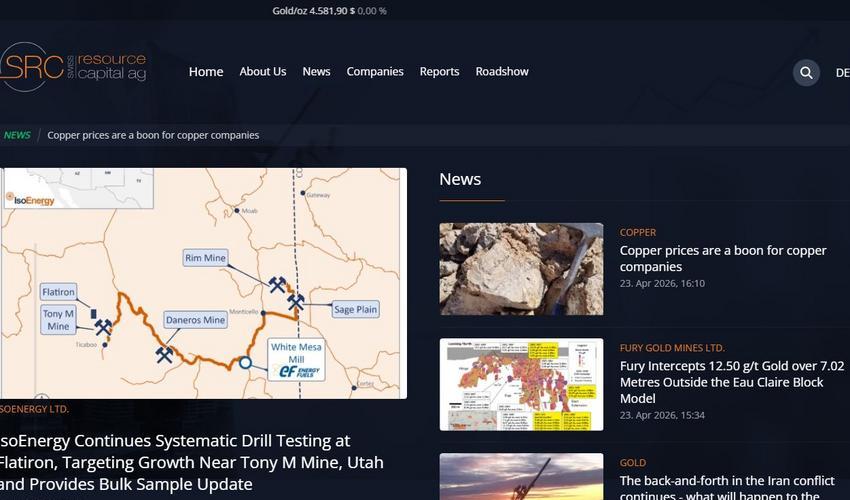Go to the Home menu item
This screenshot has width=850, height=500.
(x=206, y=72)
